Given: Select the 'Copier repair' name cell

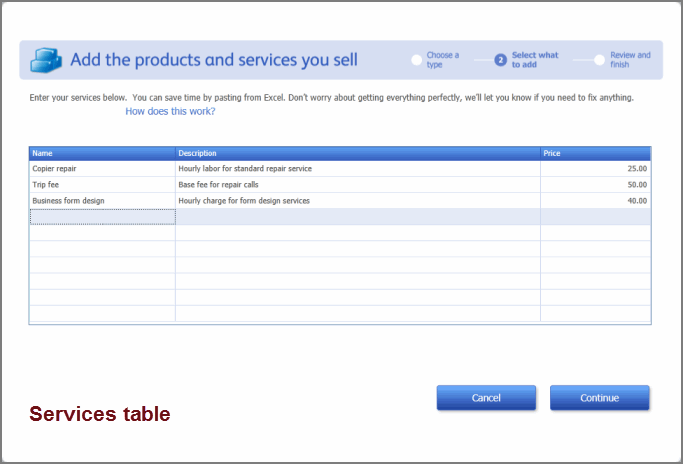Looking at the screenshot, I should point(102,169).
